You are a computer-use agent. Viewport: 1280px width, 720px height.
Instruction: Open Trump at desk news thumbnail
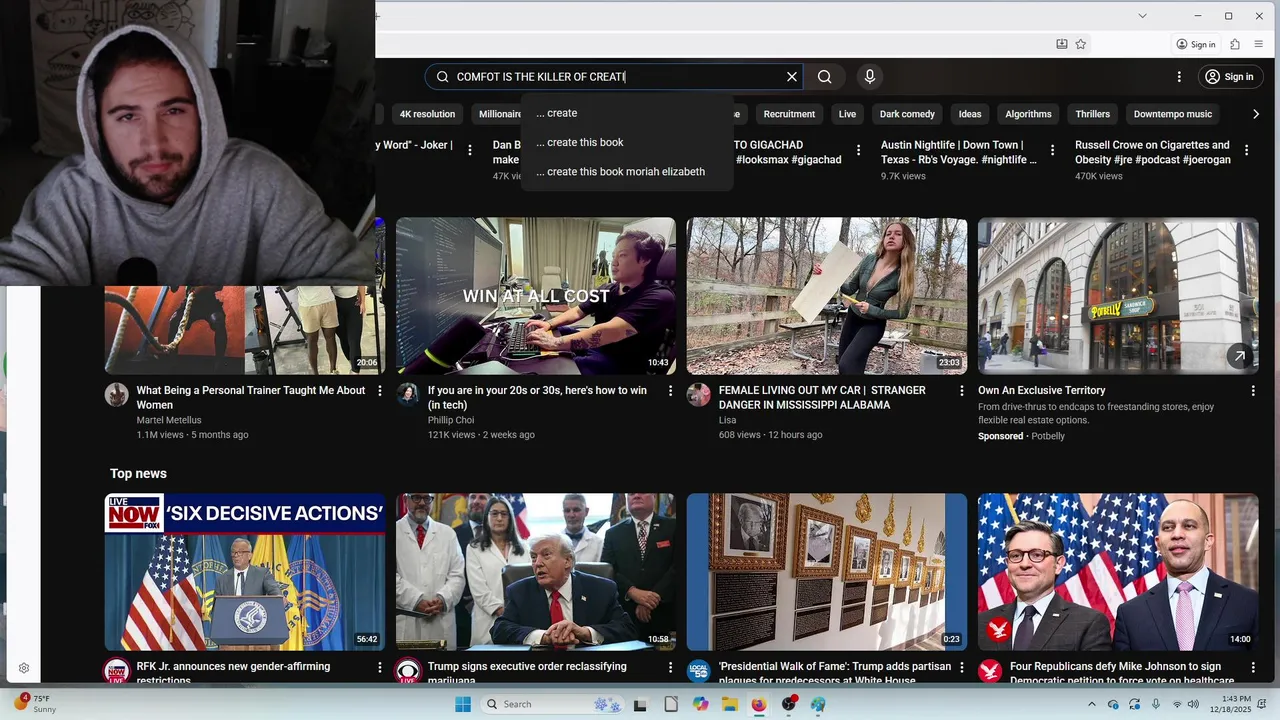click(x=536, y=572)
